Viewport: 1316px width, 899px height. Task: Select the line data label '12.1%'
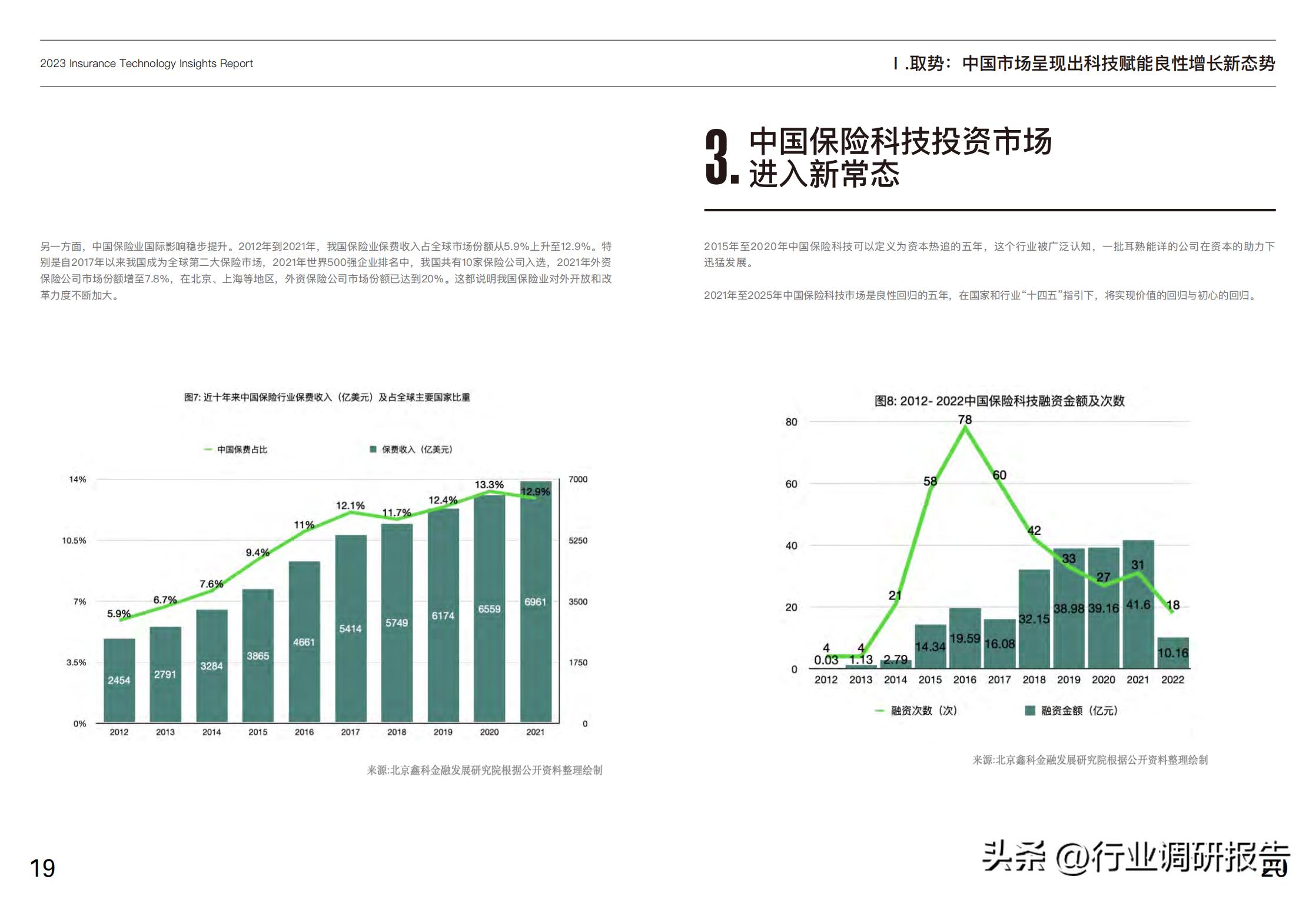pos(350,505)
